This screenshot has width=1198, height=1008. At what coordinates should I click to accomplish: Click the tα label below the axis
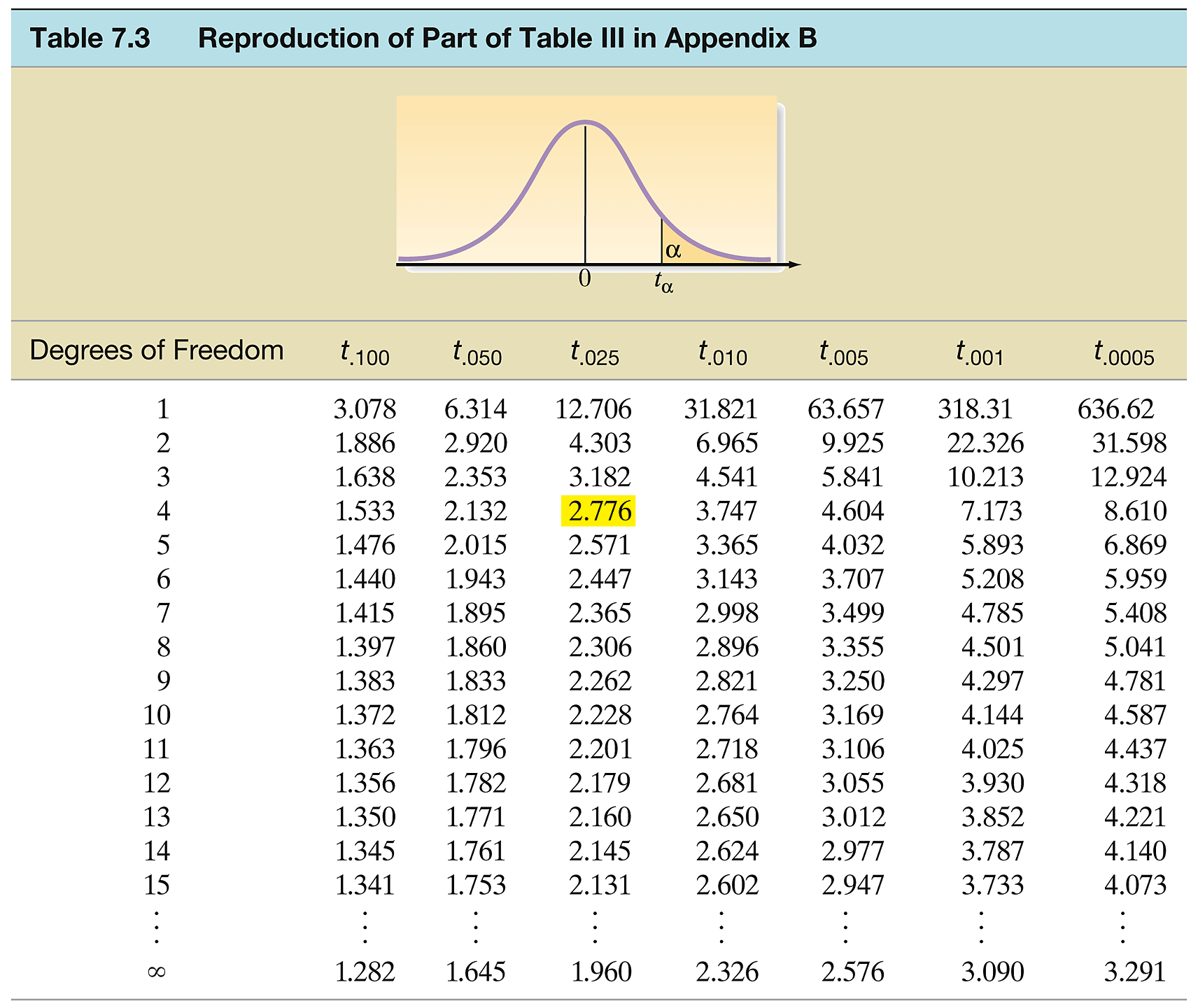(x=663, y=282)
